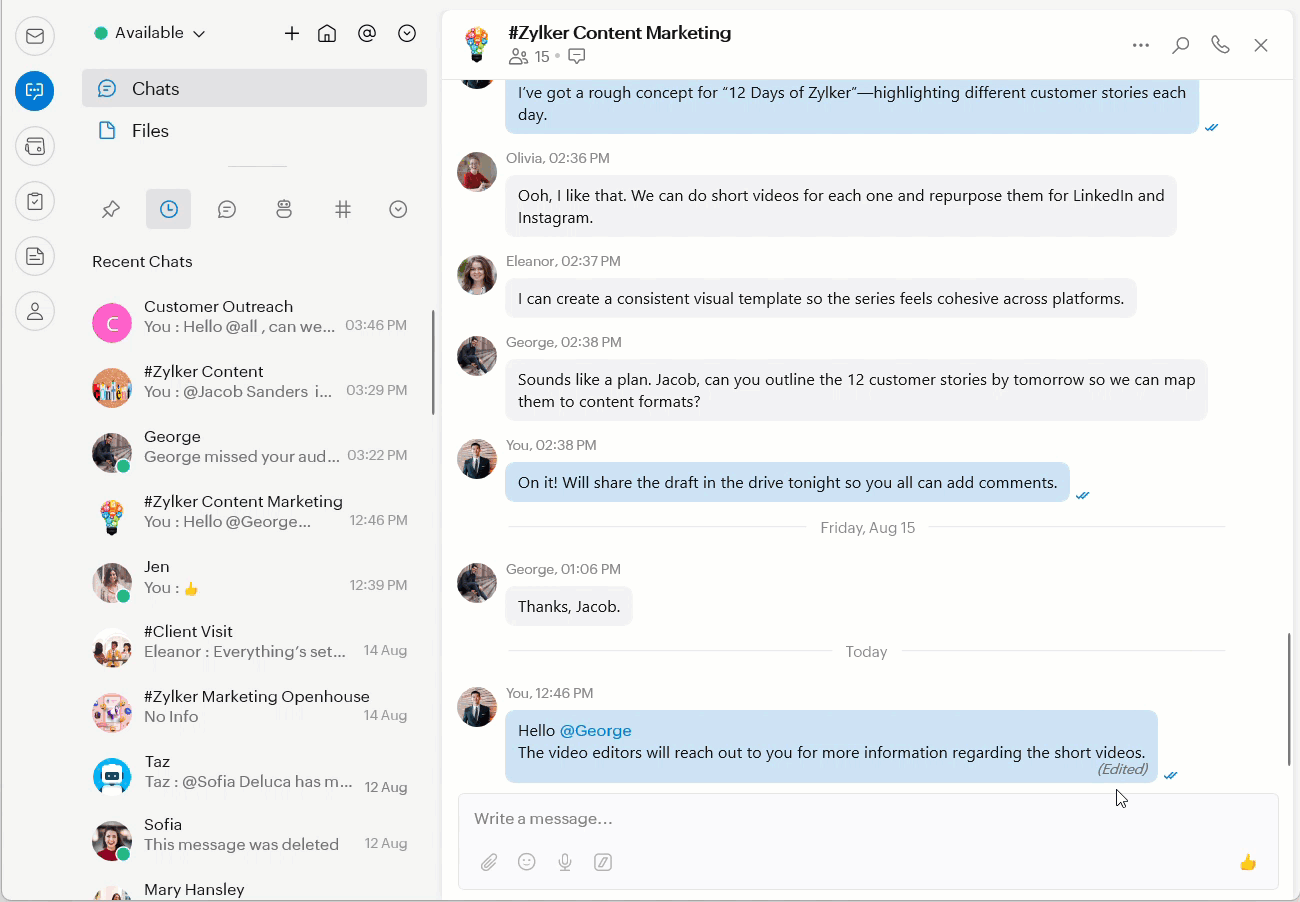Image resolution: width=1300 pixels, height=902 pixels.
Task: Click the read-receipt checkmarks on the edited message
Action: [1171, 775]
